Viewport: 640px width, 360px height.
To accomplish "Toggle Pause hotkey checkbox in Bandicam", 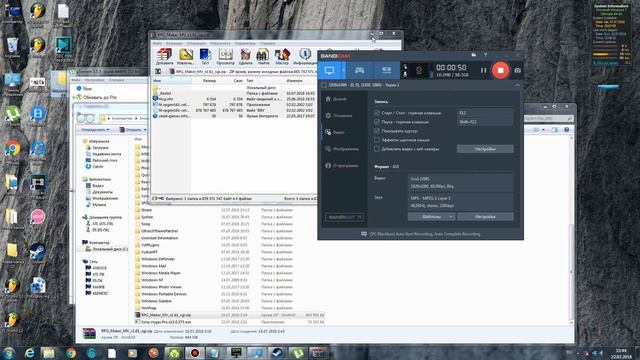I will pyautogui.click(x=377, y=122).
